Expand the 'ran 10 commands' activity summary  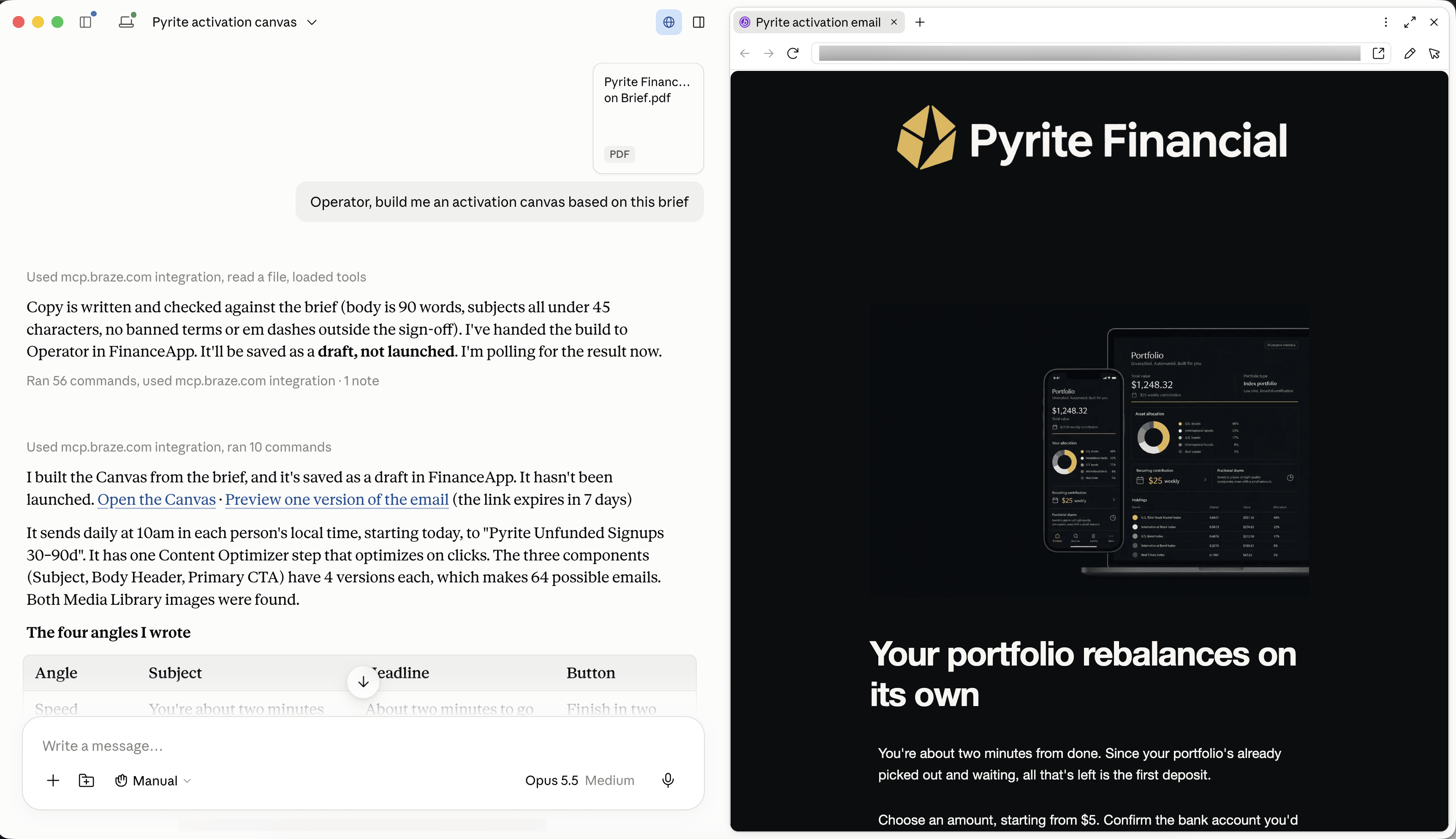pos(179,447)
